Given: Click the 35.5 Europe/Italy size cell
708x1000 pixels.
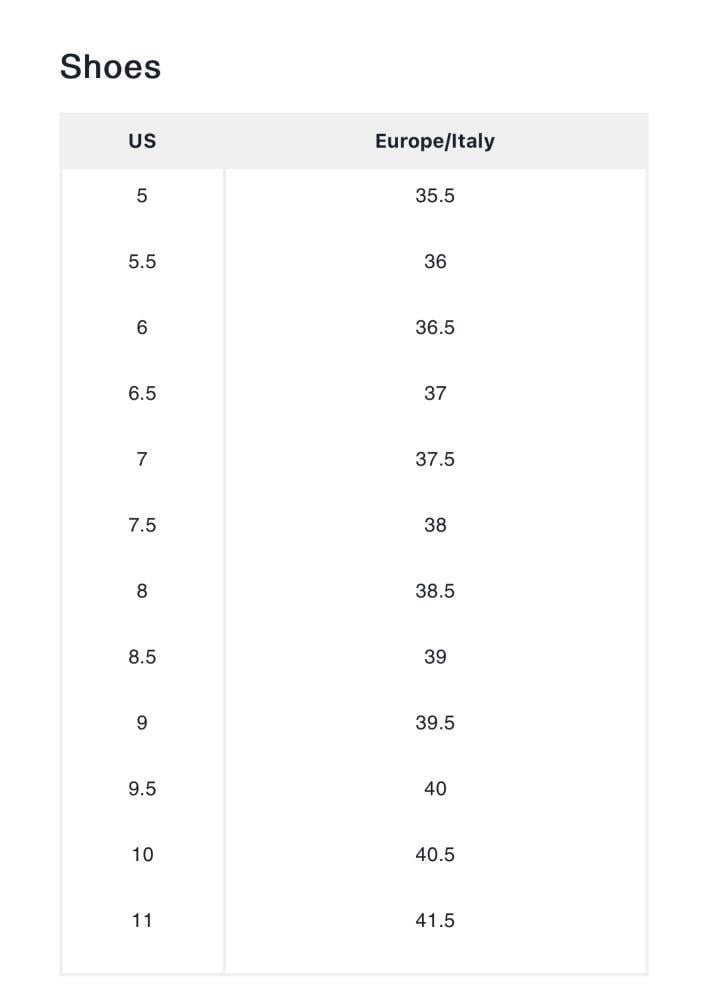Looking at the screenshot, I should click(435, 196).
